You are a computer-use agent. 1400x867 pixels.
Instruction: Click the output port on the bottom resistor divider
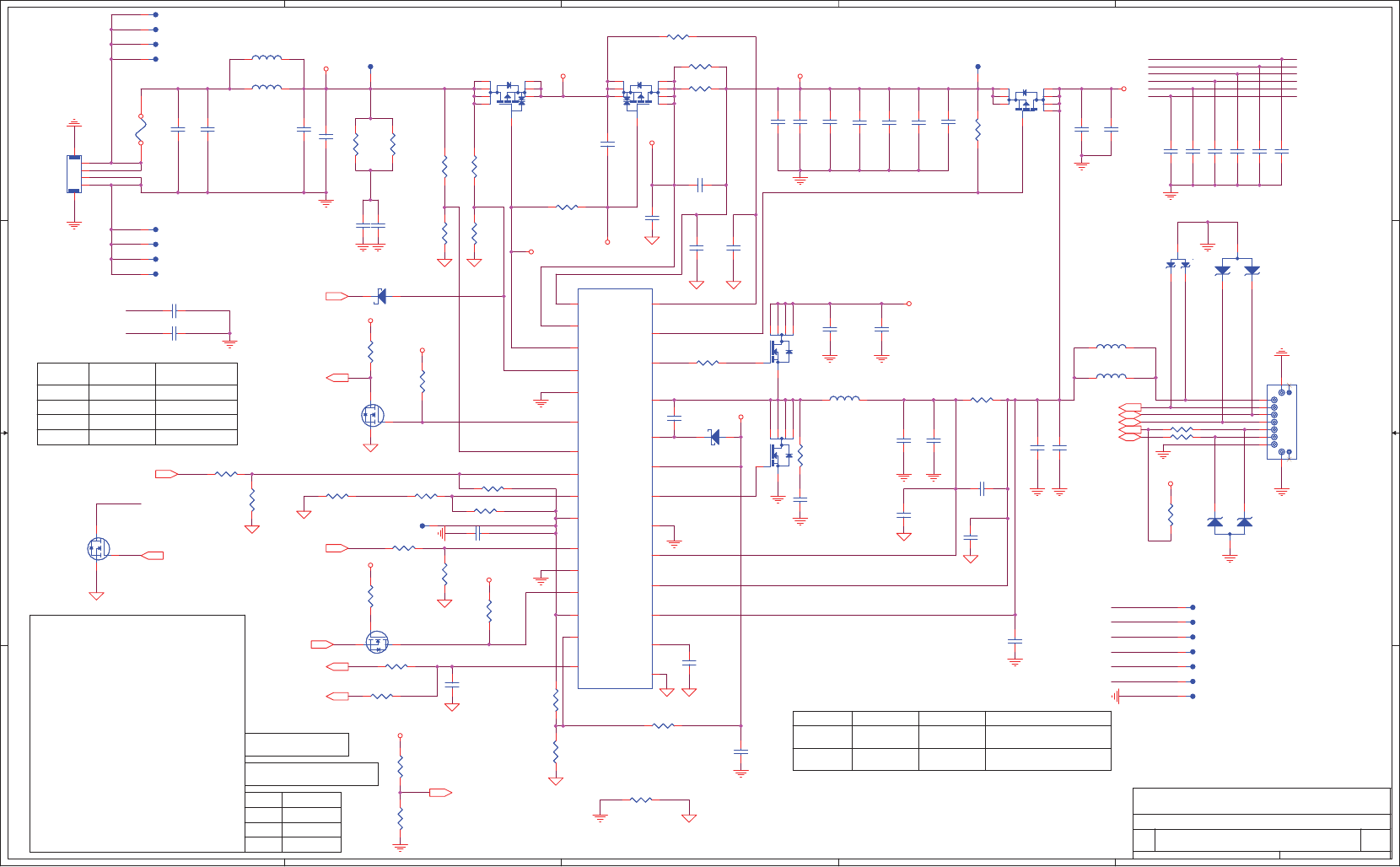[x=441, y=793]
